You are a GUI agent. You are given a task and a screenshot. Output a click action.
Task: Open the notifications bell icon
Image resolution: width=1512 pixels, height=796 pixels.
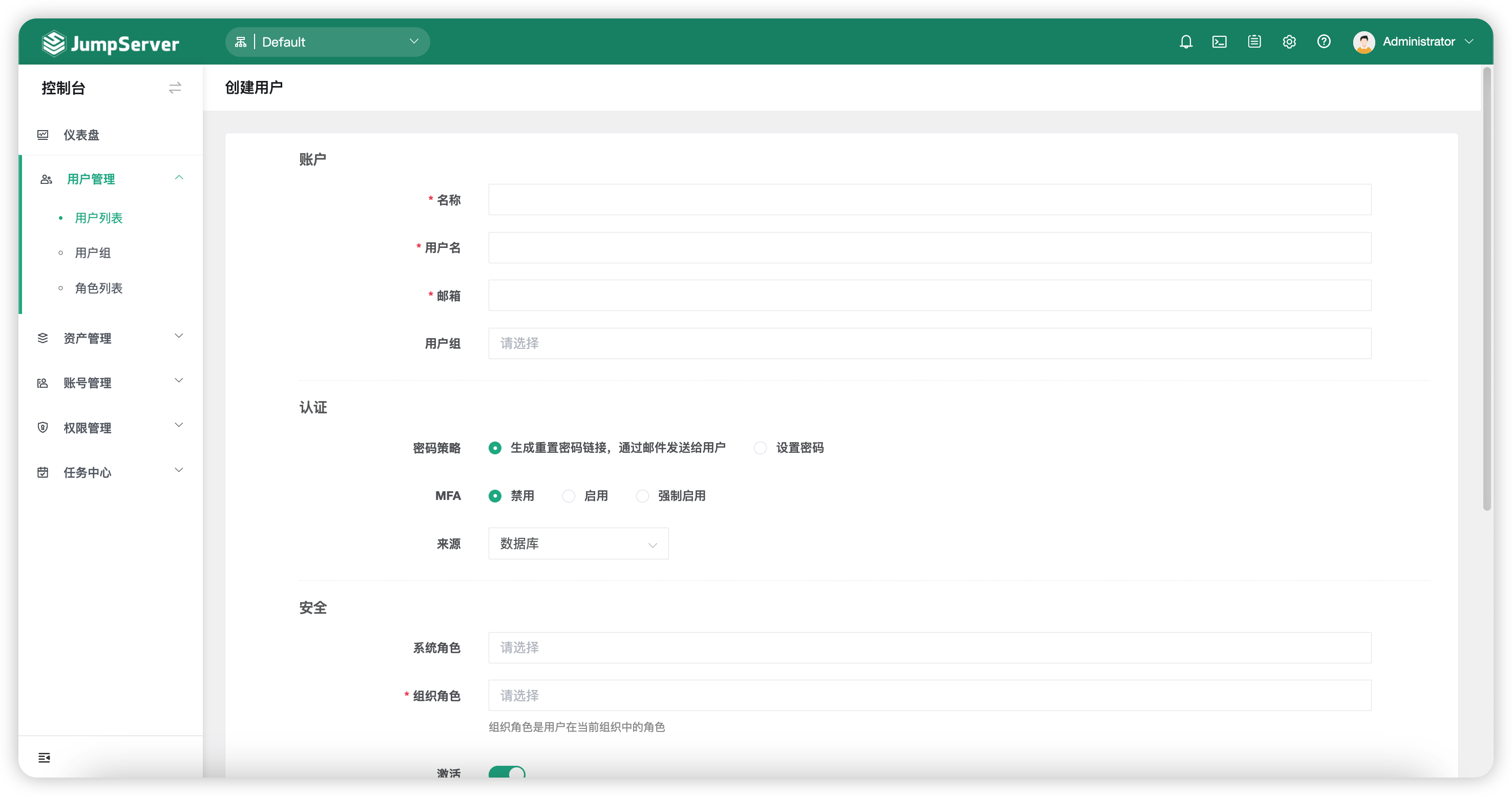click(x=1186, y=41)
